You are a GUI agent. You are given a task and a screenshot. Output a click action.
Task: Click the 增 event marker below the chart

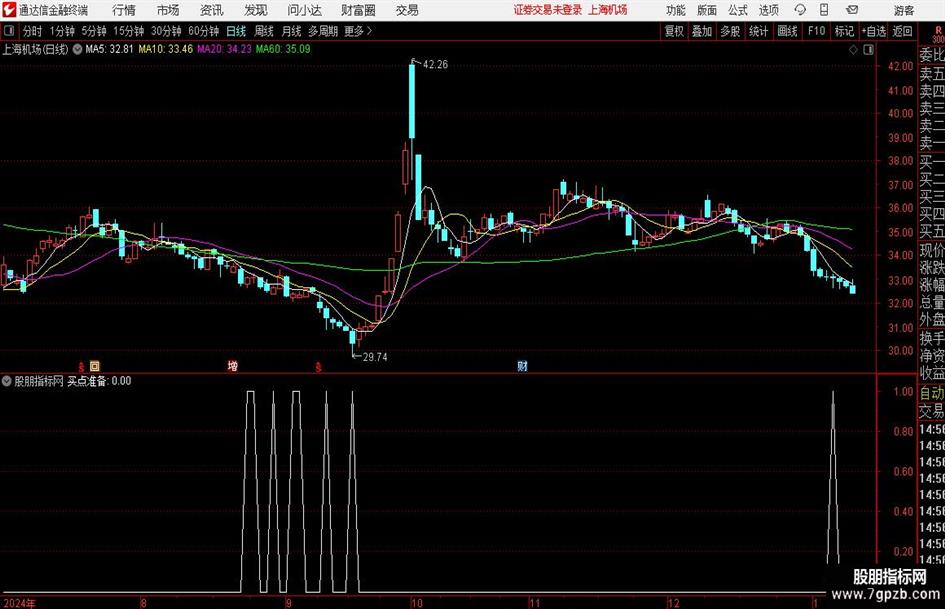click(x=233, y=366)
